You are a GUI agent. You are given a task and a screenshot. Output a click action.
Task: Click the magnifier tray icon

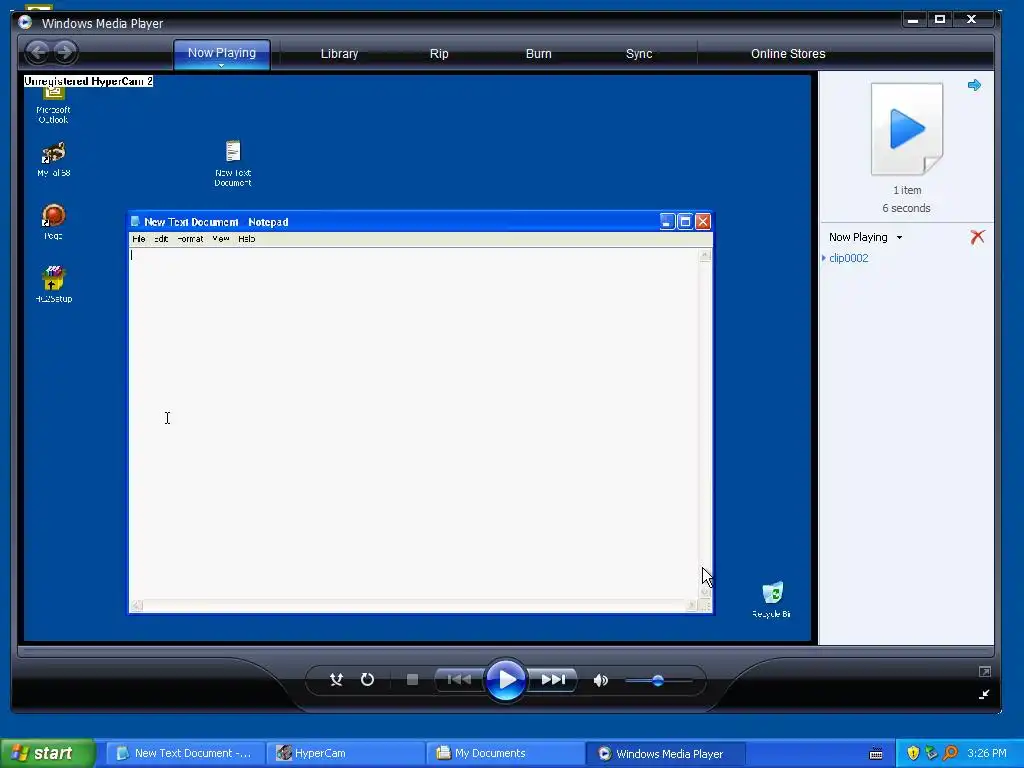coord(950,753)
